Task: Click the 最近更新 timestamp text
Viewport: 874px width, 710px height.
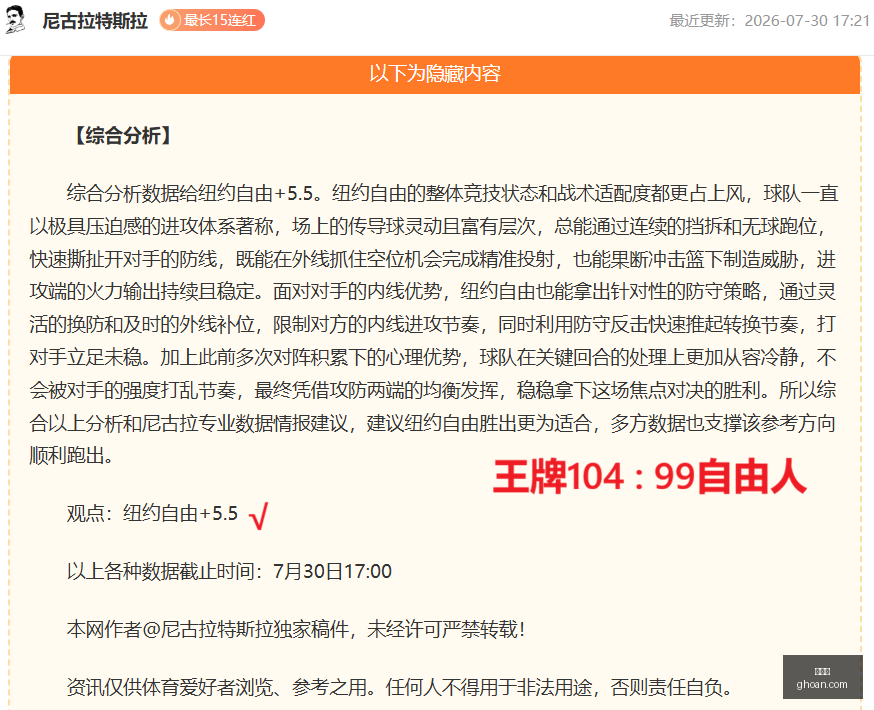Action: (x=769, y=21)
